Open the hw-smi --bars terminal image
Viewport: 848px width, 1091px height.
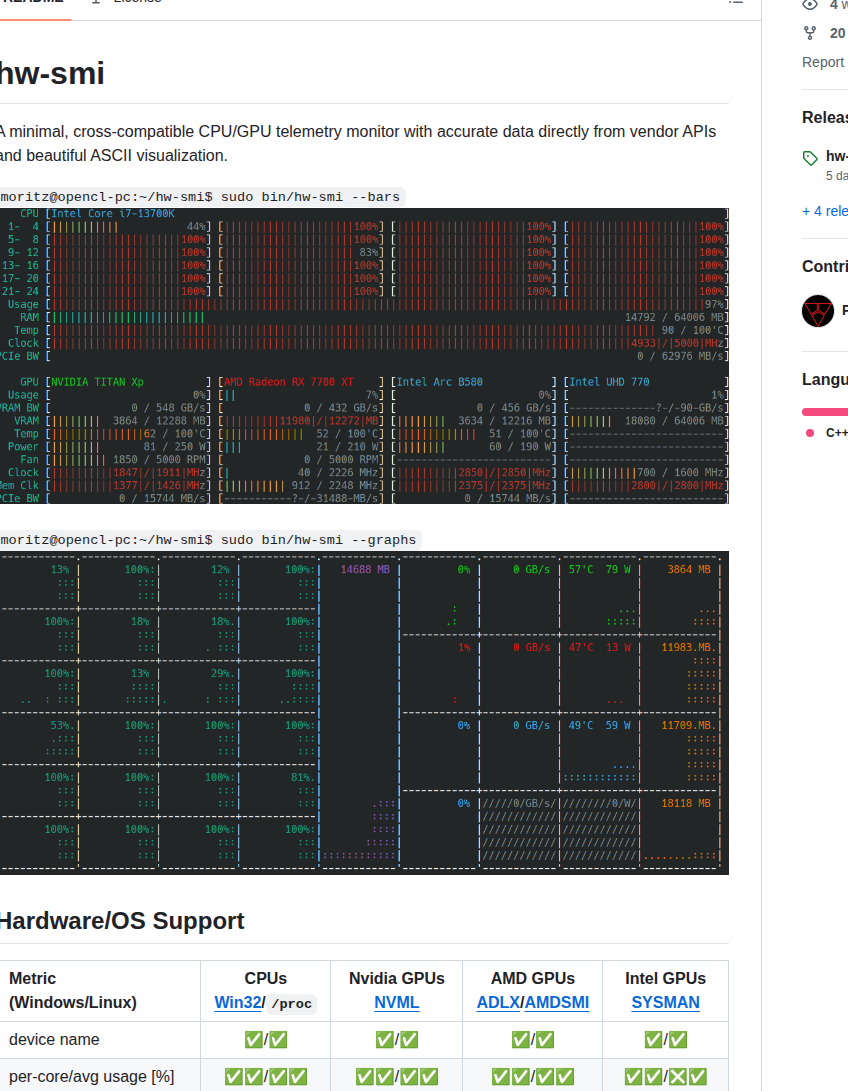(364, 356)
